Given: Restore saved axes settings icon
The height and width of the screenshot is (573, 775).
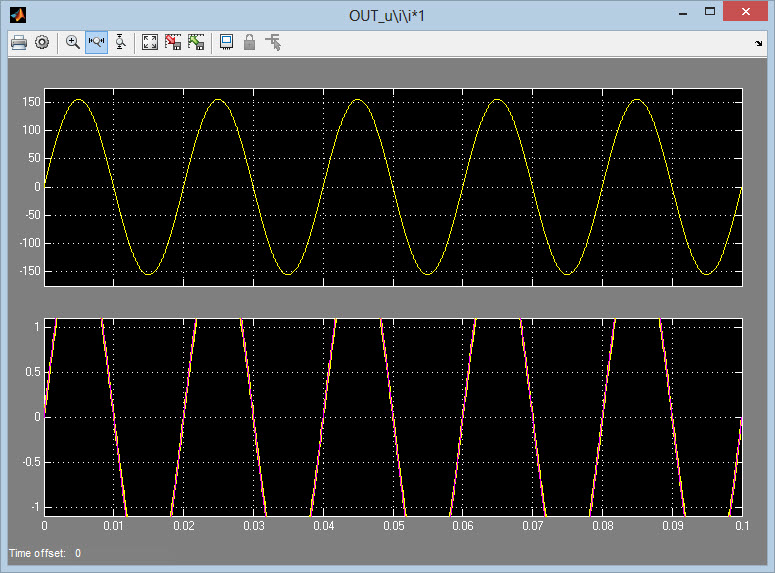Looking at the screenshot, I should (196, 43).
